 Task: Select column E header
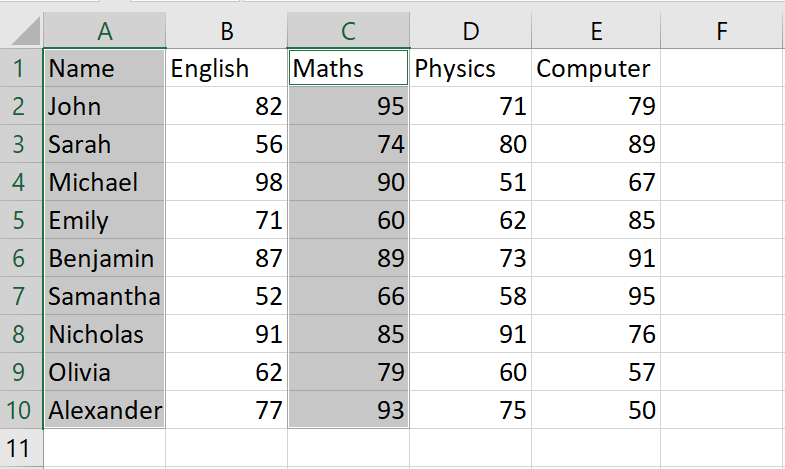596,31
